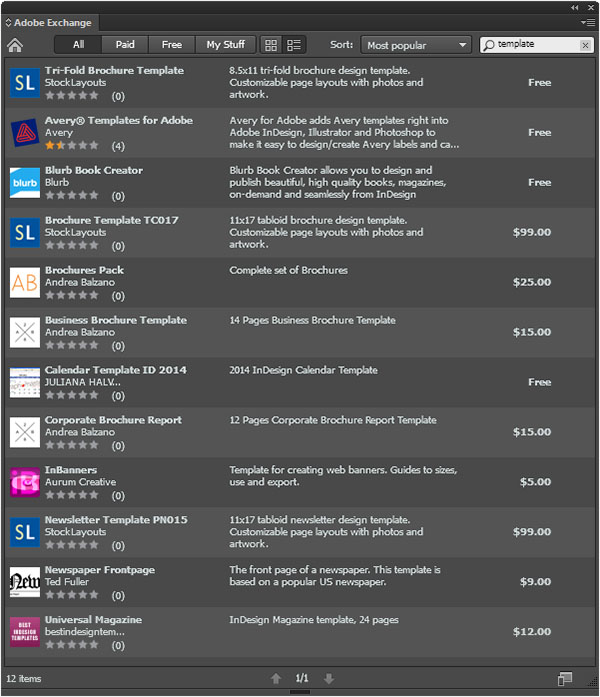Click the $99.00 Newsletter Template PN015 price
The height and width of the screenshot is (697, 600).
tap(532, 532)
